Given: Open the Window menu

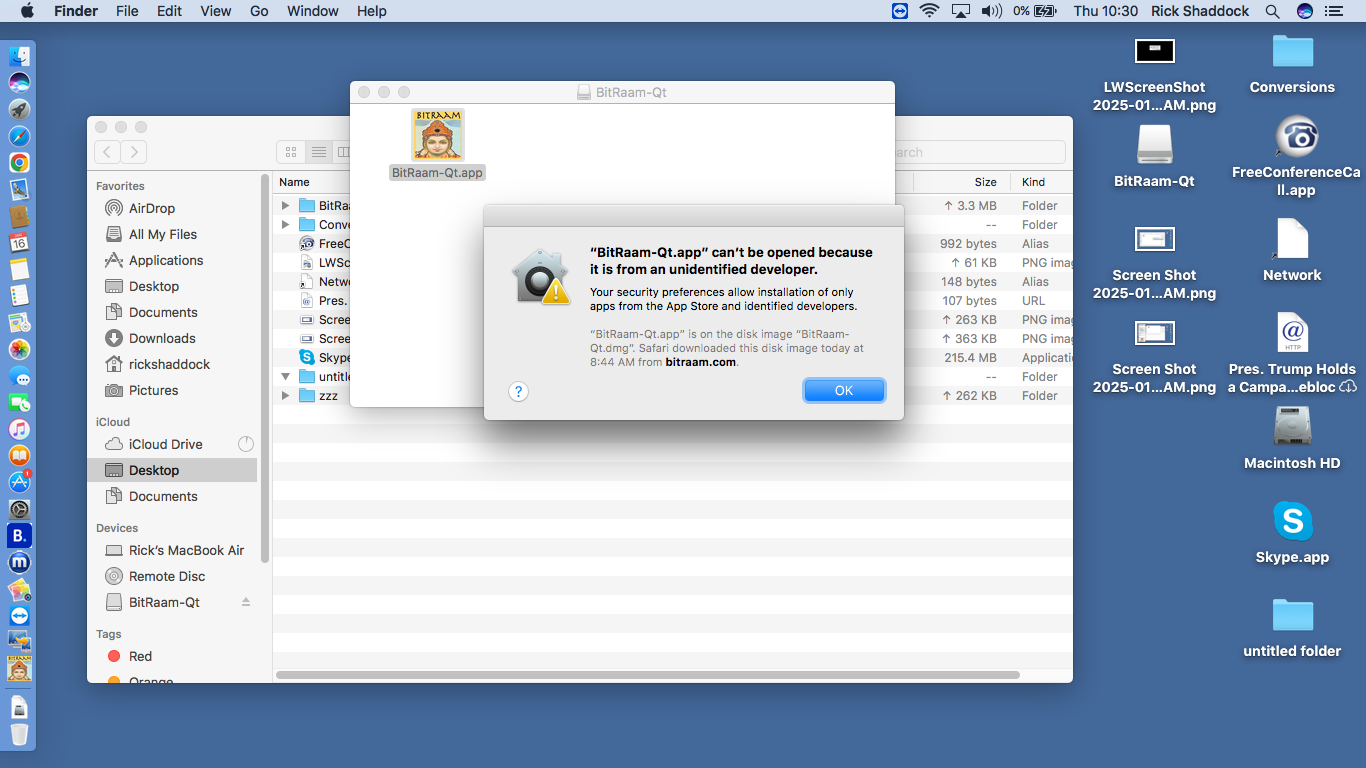Looking at the screenshot, I should [x=313, y=11].
